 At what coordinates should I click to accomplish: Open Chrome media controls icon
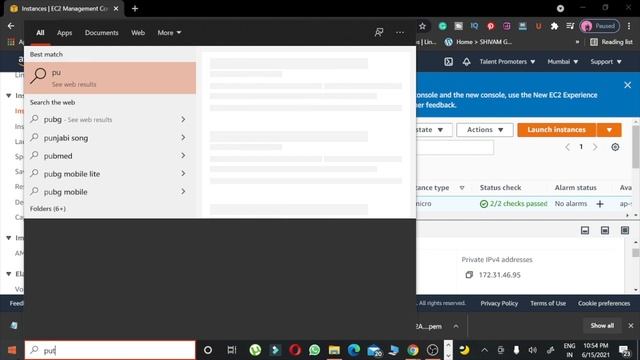tap(570, 26)
